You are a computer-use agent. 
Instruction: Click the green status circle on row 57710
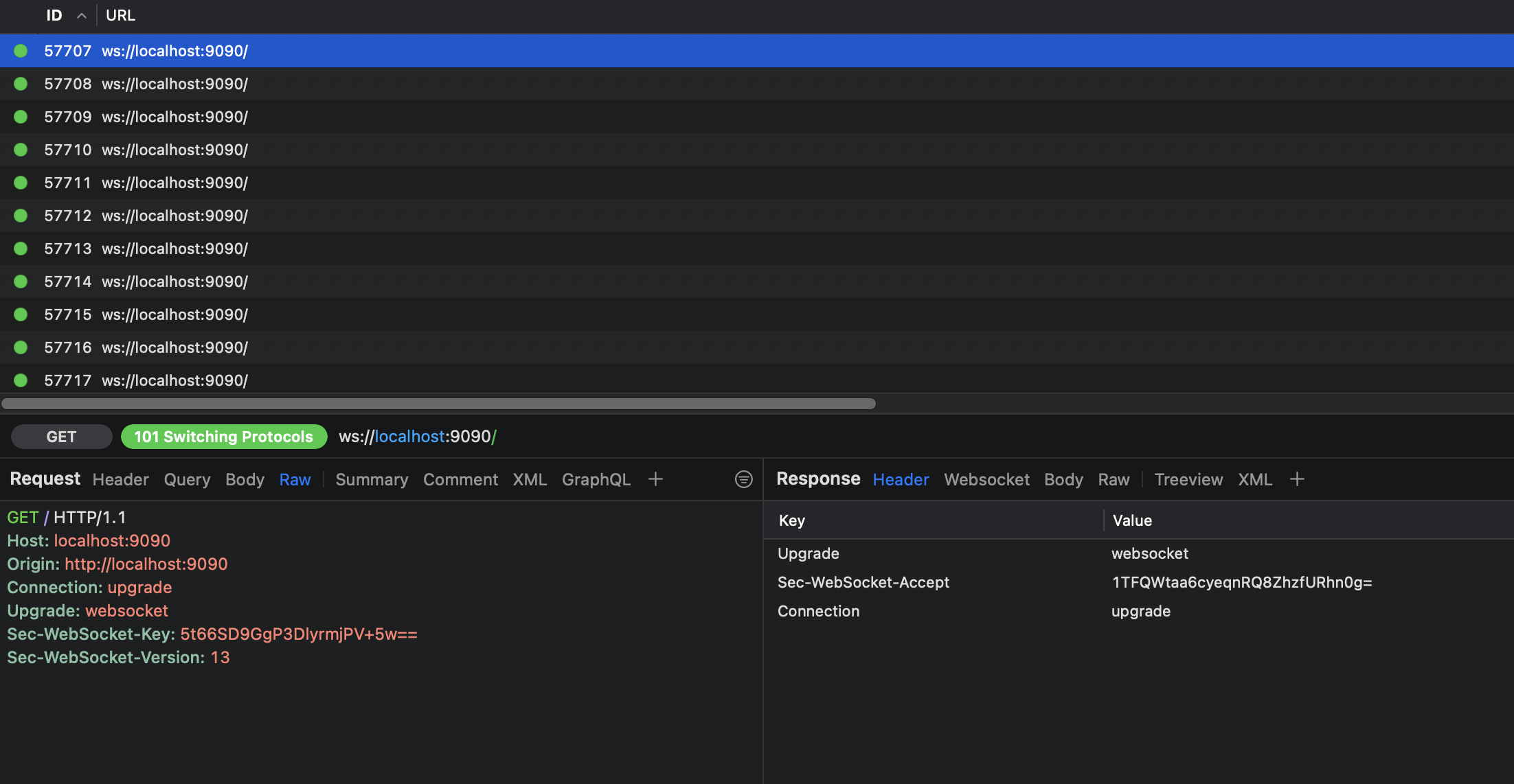click(21, 150)
